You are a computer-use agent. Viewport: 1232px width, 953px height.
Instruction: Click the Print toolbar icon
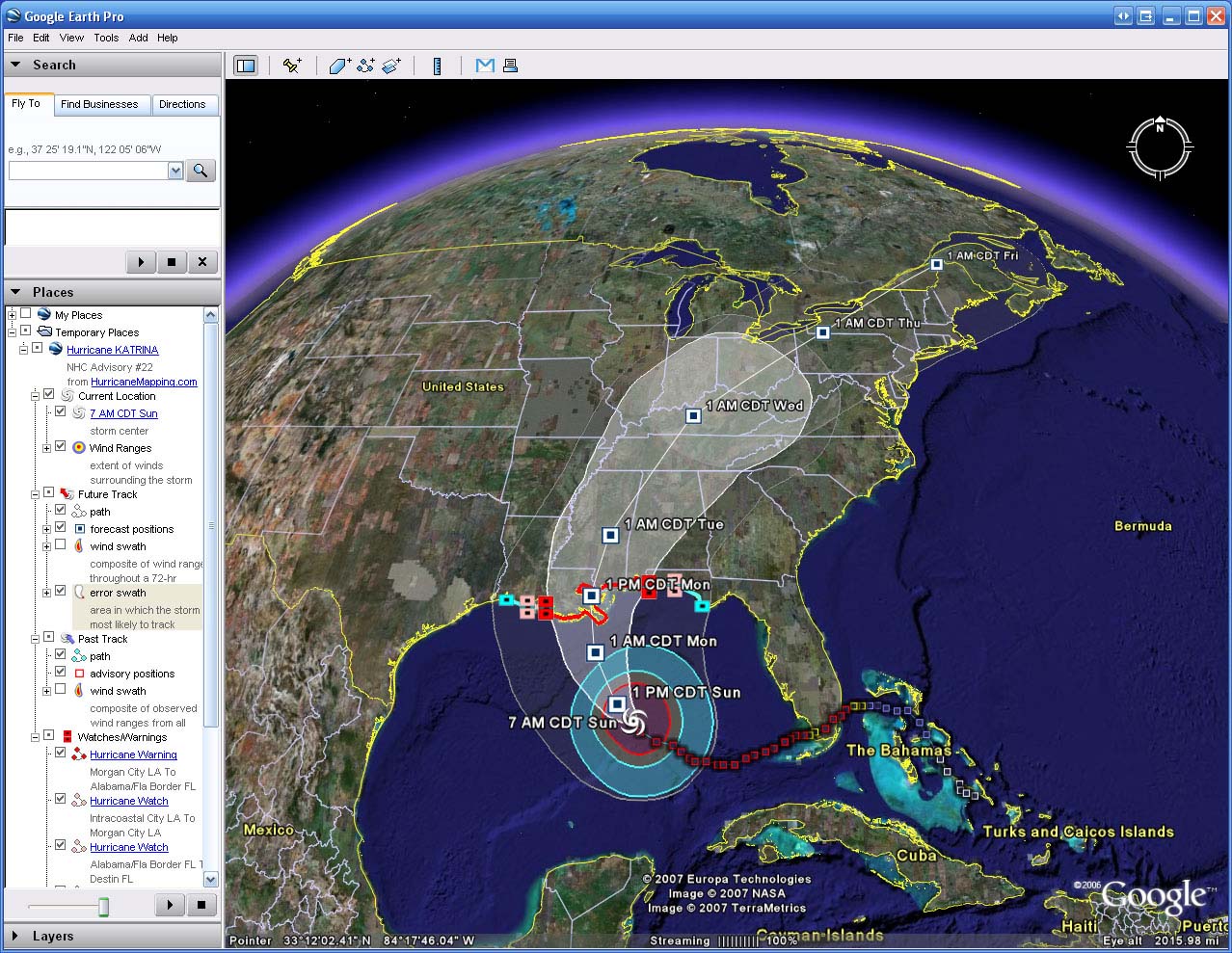(510, 66)
